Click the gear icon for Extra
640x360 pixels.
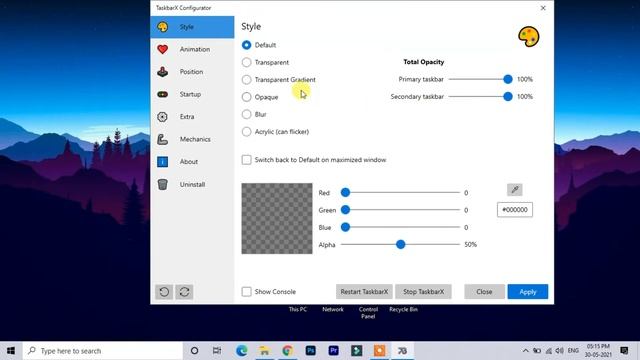tap(162, 117)
